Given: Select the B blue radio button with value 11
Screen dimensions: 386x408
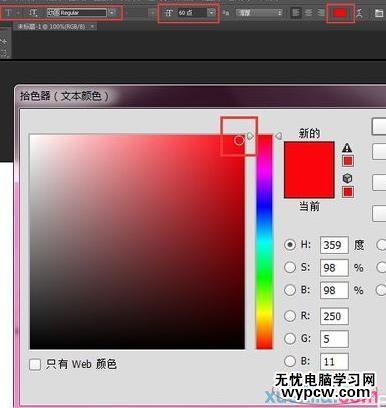Looking at the screenshot, I should [290, 361].
